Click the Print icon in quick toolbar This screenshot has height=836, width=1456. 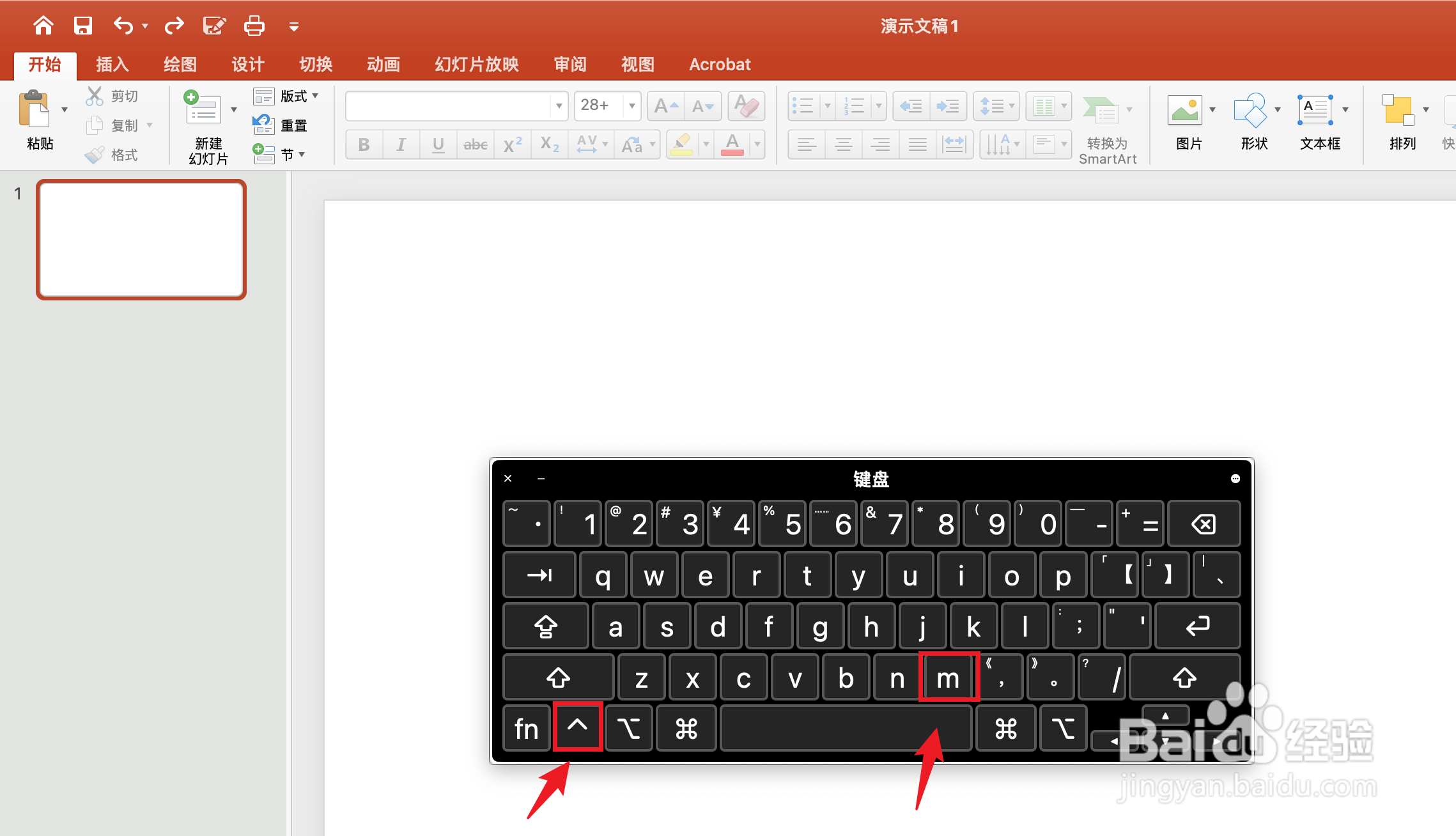tap(254, 26)
